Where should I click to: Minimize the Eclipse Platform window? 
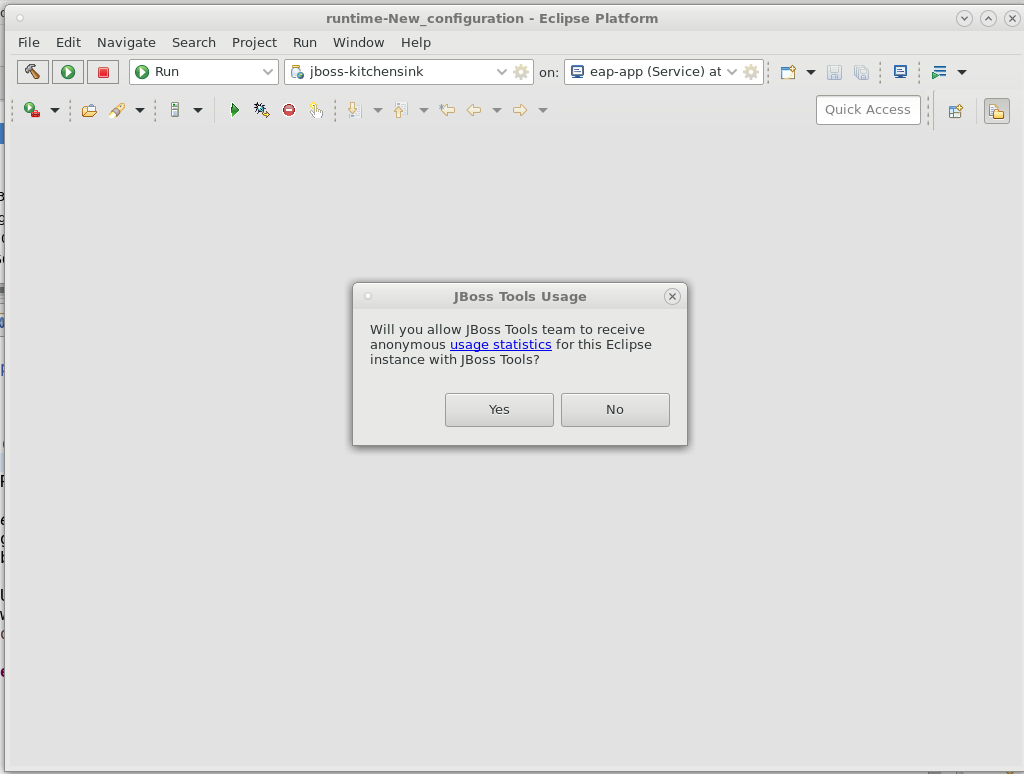[964, 18]
